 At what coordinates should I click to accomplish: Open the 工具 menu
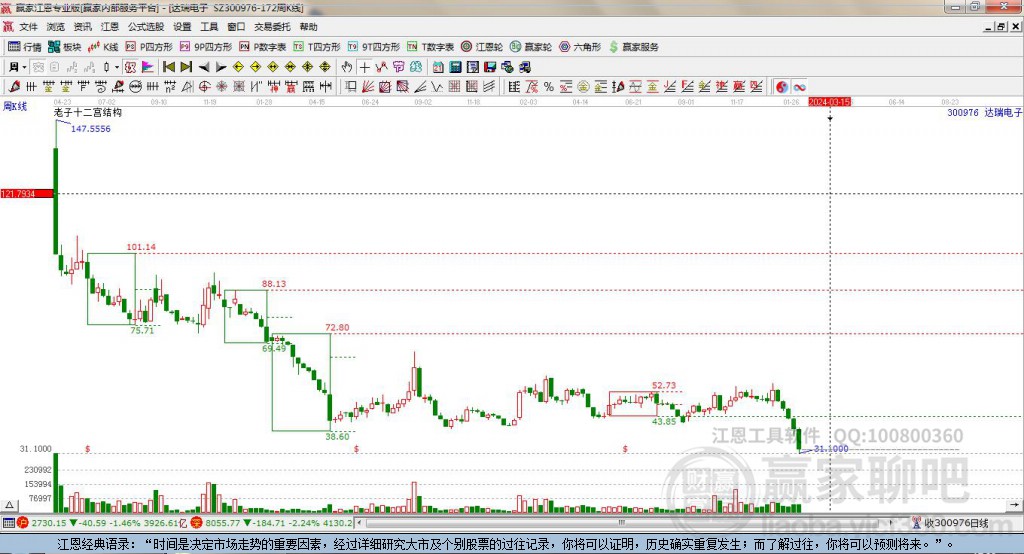tap(209, 27)
